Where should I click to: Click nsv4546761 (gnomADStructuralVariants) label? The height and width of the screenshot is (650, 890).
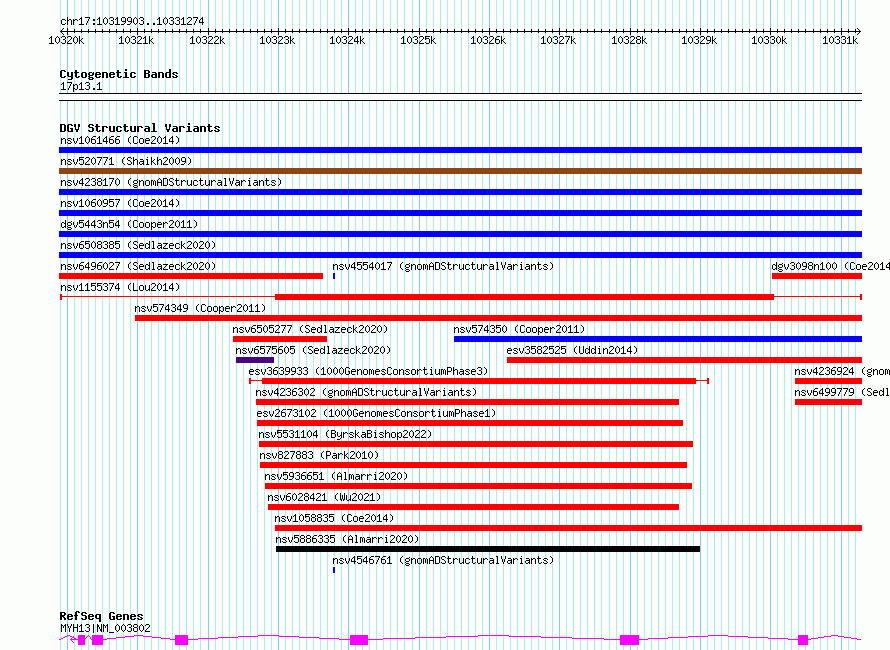tap(443, 560)
